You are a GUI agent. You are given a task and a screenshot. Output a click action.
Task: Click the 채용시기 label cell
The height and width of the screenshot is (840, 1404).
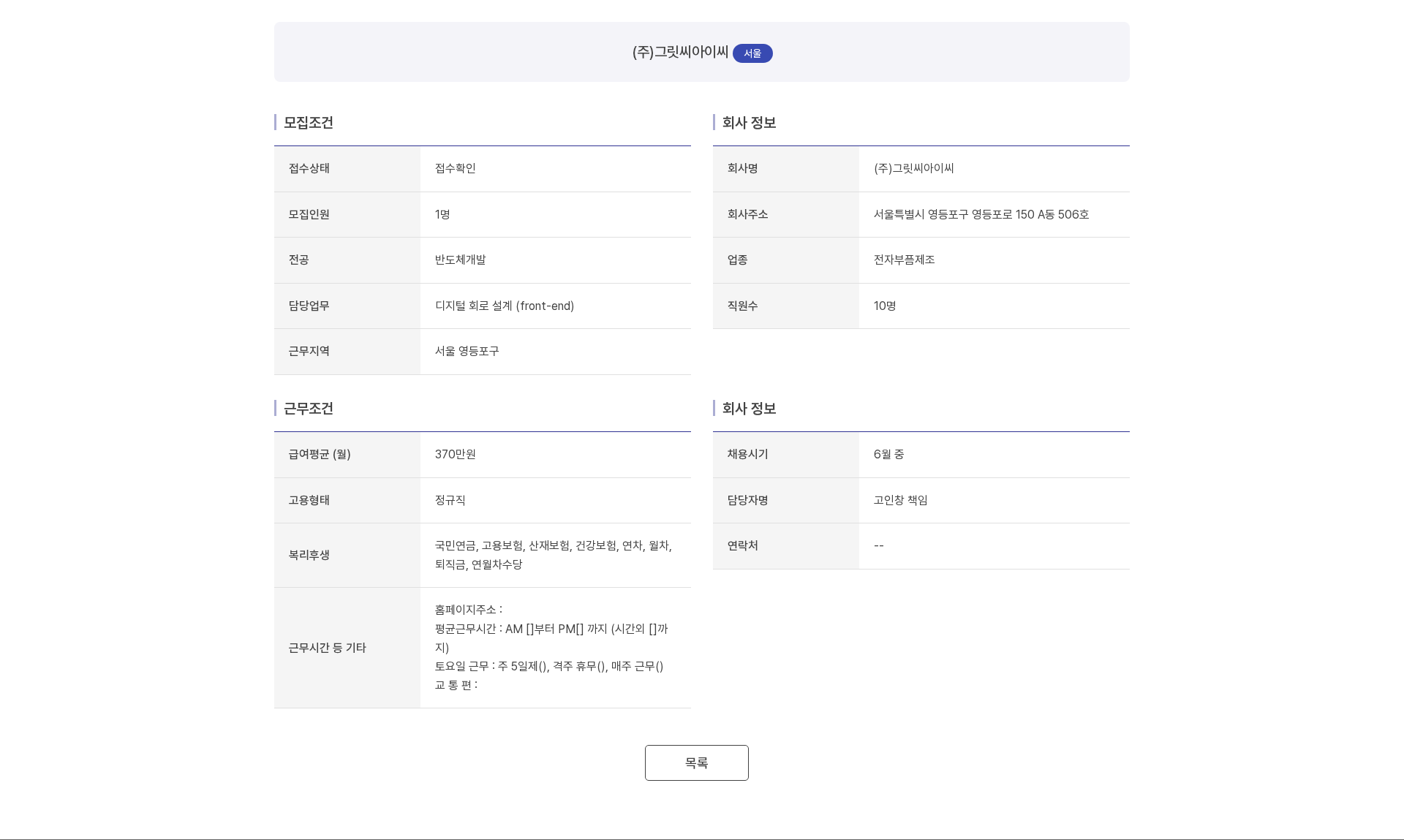(x=786, y=455)
